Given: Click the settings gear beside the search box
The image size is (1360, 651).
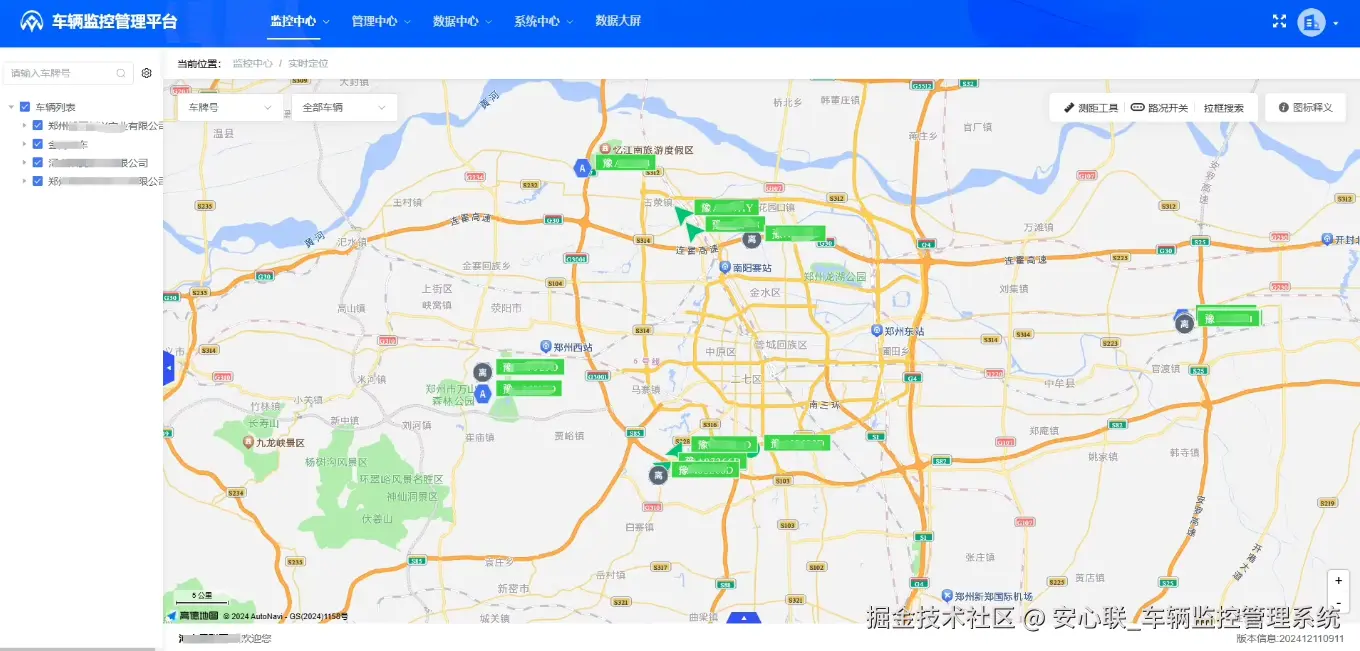Looking at the screenshot, I should pyautogui.click(x=146, y=72).
